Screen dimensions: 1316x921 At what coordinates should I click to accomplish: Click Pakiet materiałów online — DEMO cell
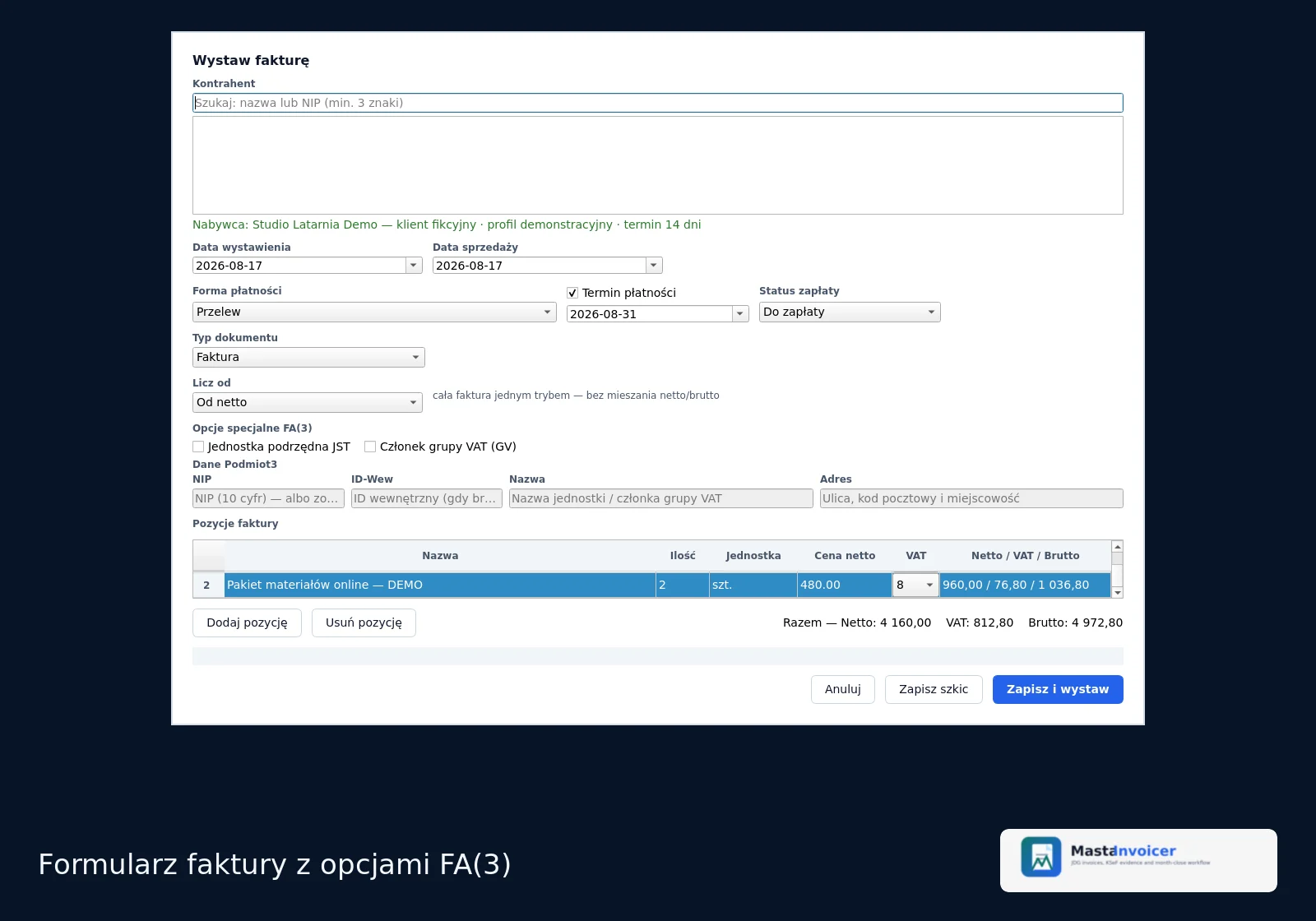[440, 585]
